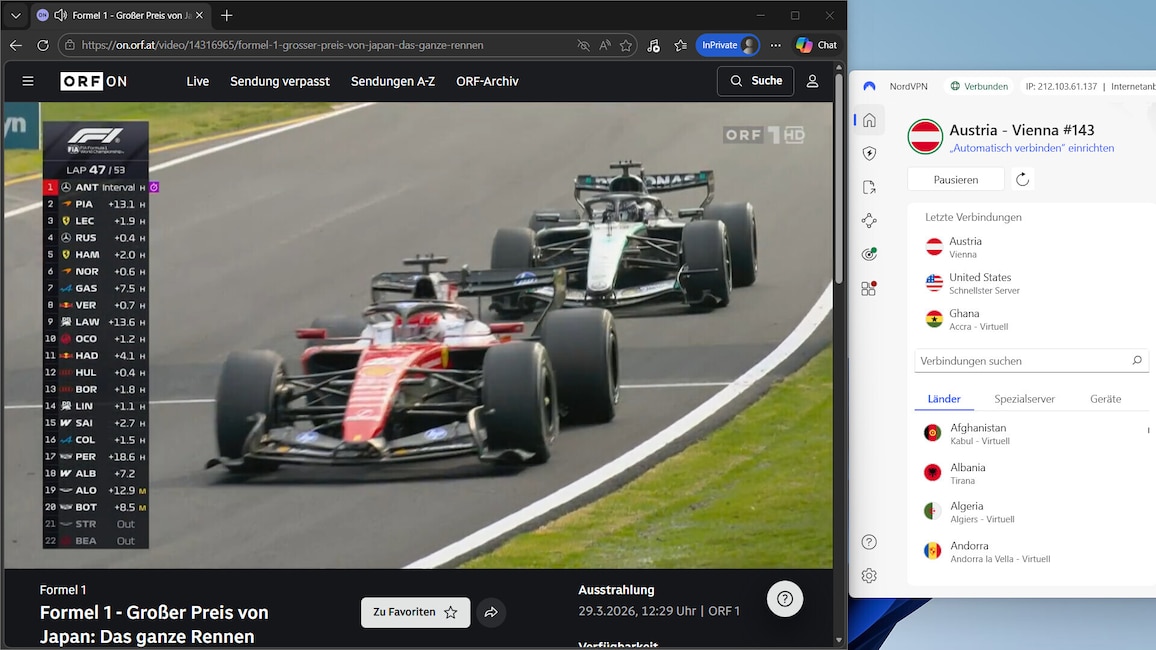Close the Formel 1 browser tab

(199, 15)
